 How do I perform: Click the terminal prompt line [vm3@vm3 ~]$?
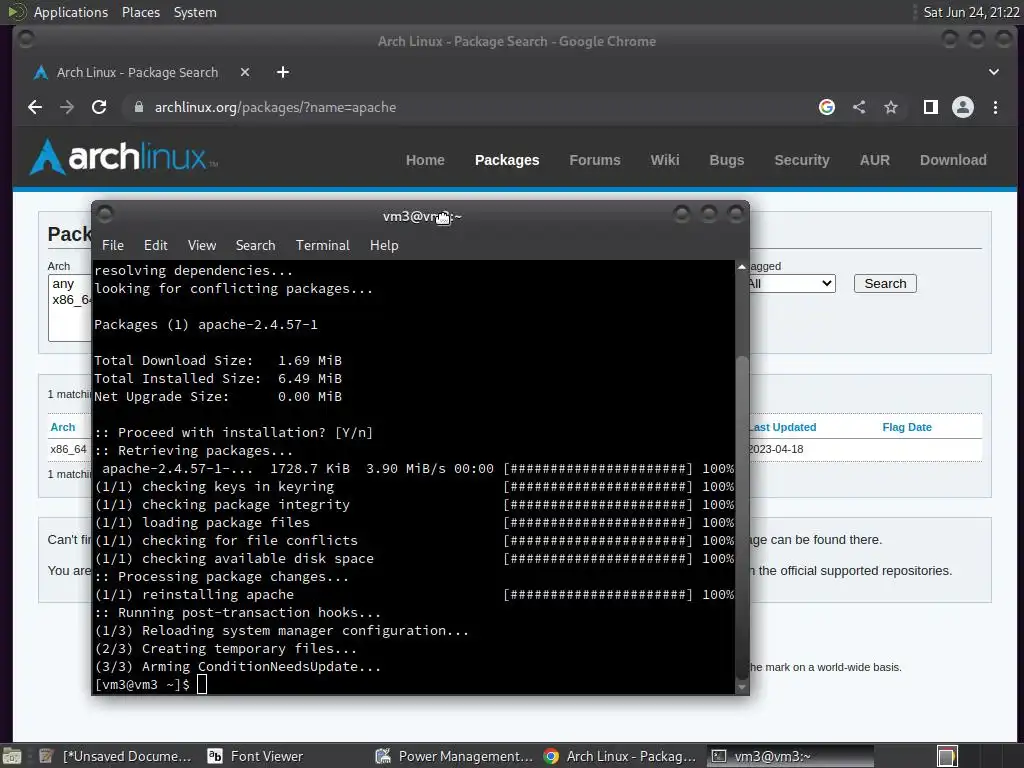click(142, 684)
